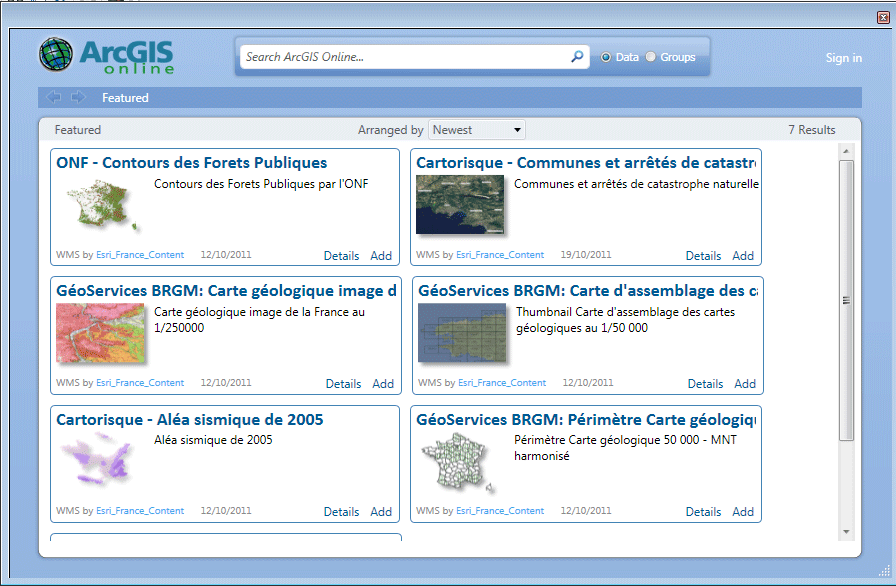Click the search magnifier icon
Image resolution: width=896 pixels, height=586 pixels.
point(577,57)
